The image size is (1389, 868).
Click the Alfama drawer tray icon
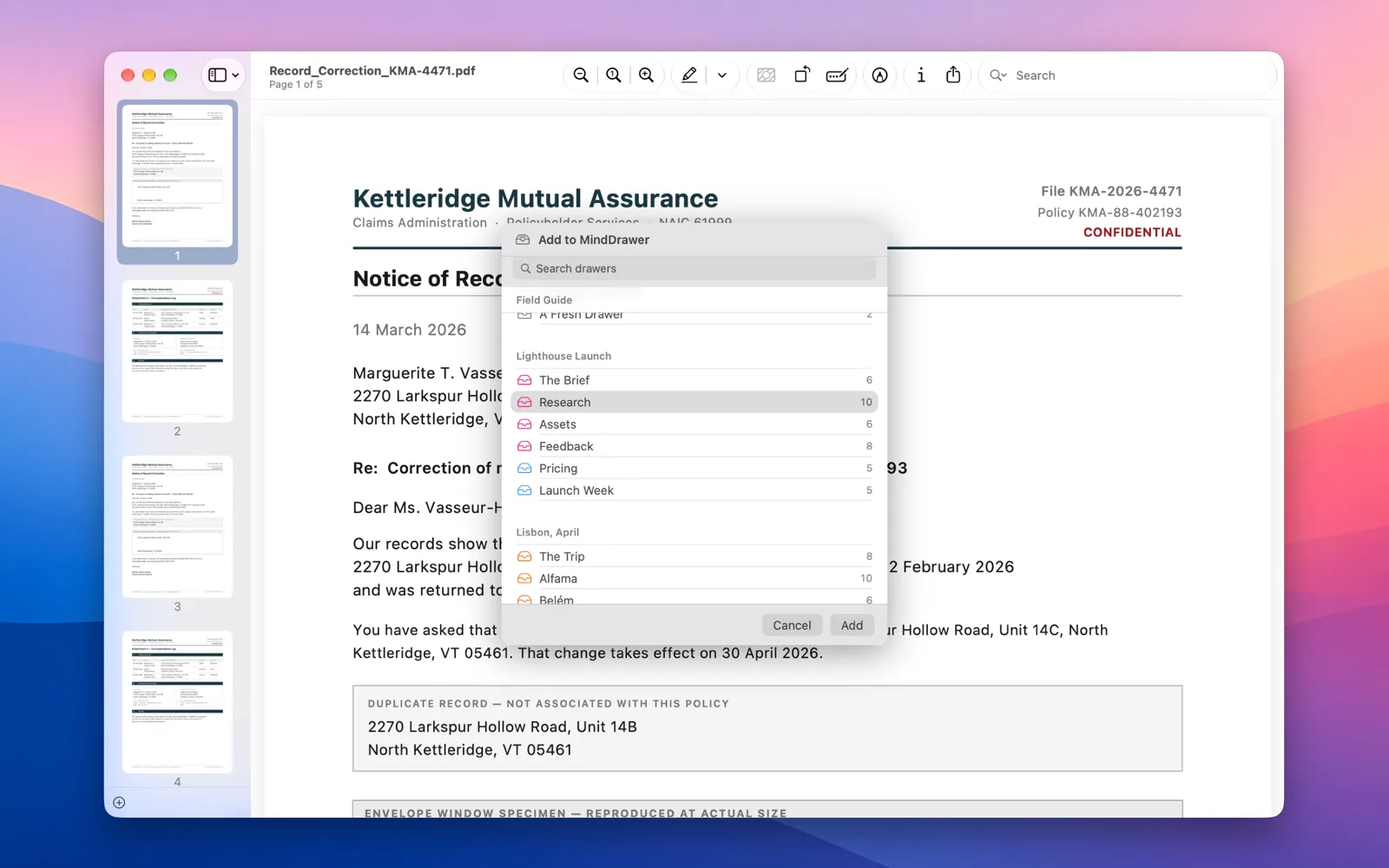(x=524, y=579)
